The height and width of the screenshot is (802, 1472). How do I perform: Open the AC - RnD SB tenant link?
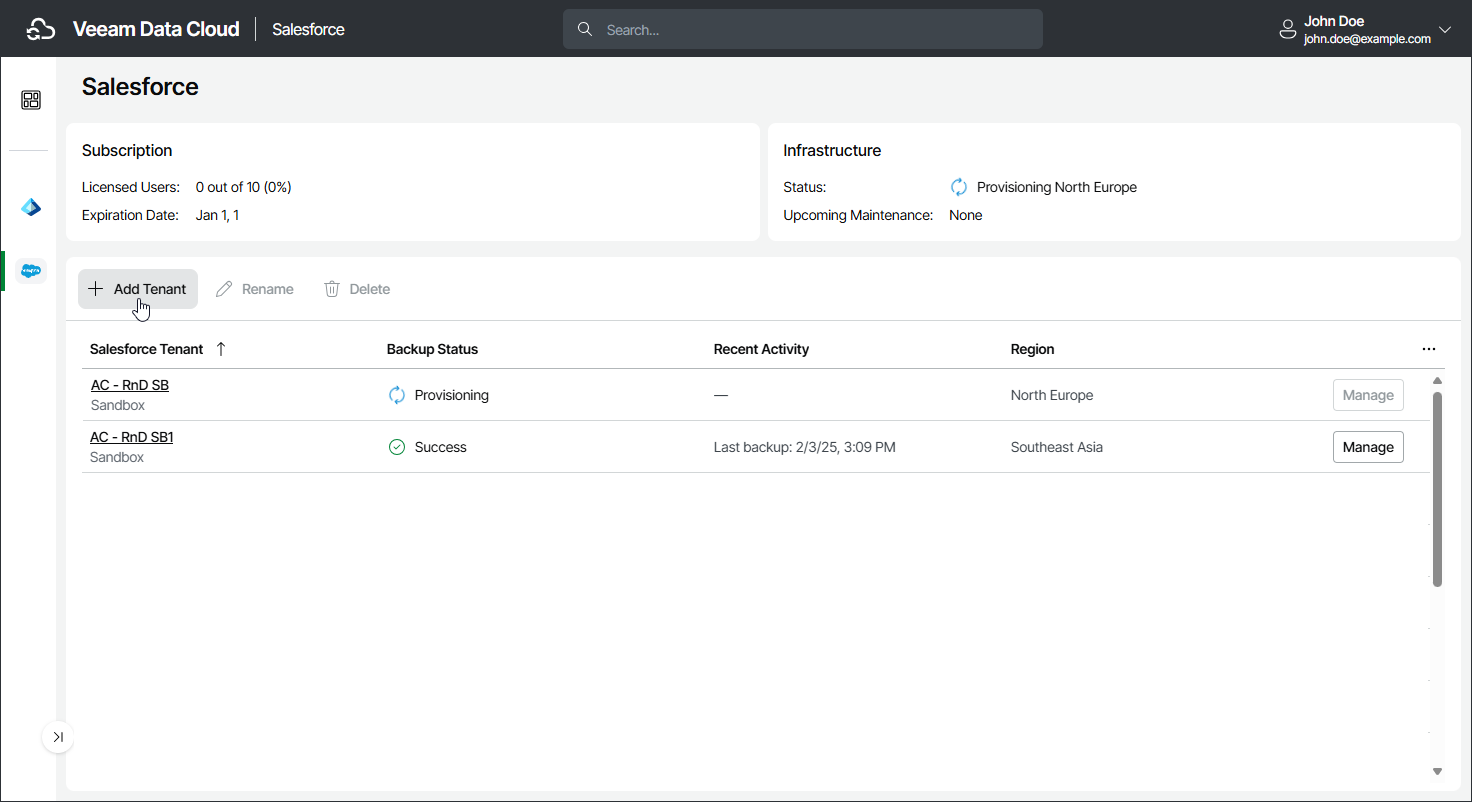pyautogui.click(x=130, y=385)
